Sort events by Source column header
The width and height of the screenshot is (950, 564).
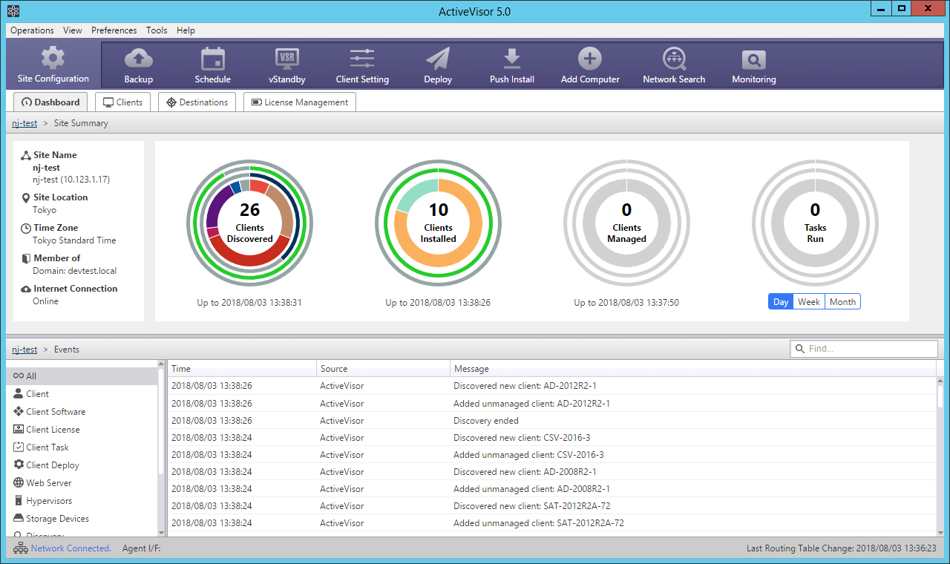(384, 368)
